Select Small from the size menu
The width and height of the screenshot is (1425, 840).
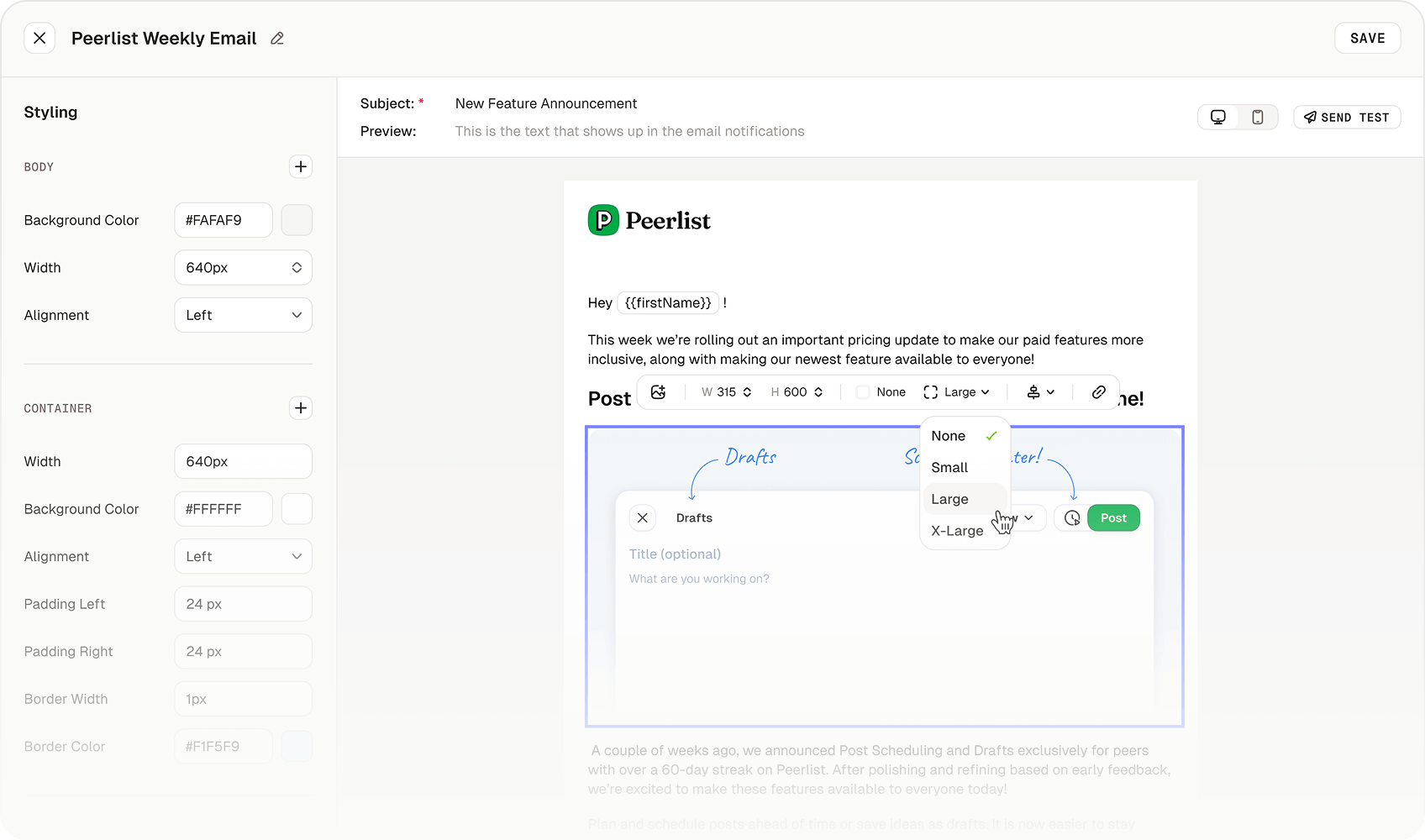[x=949, y=467]
